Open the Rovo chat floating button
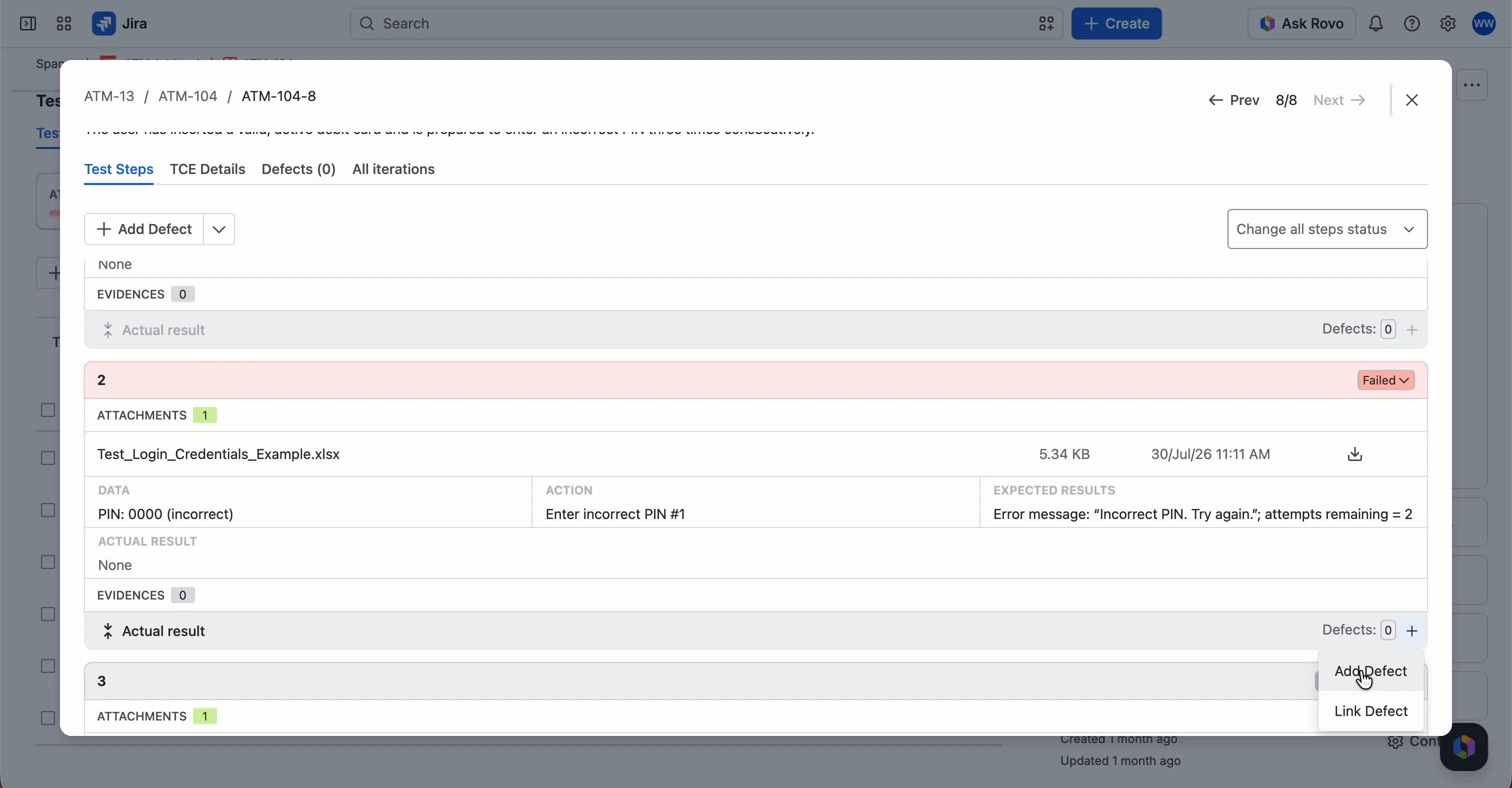This screenshot has height=788, width=1512. pyautogui.click(x=1463, y=746)
